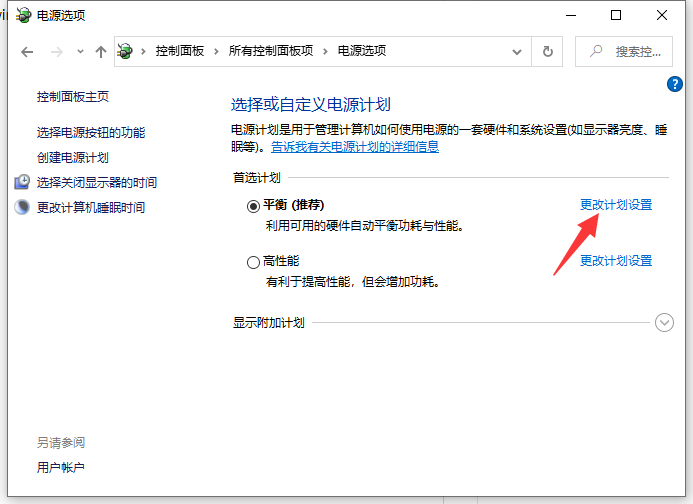Open 控制面板主页 link
Screen dimensions: 693x504
point(73,96)
